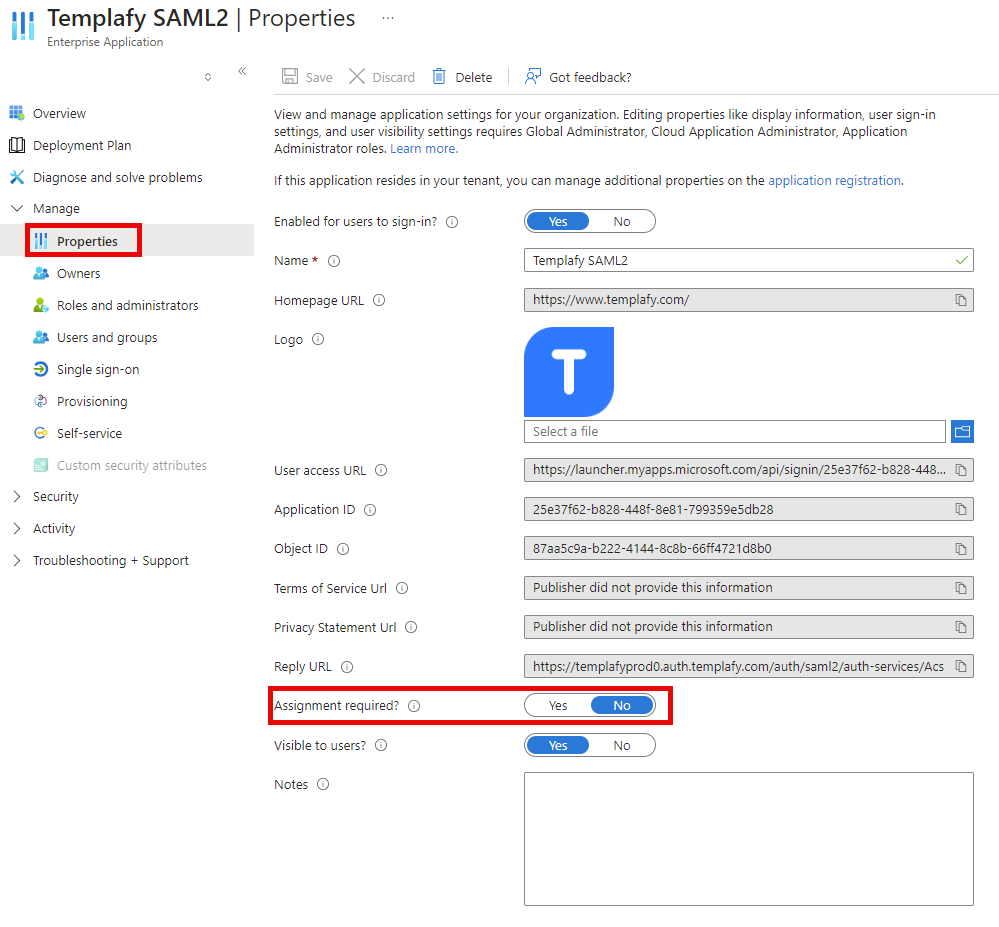Delete the enterprise application
Image resolution: width=999 pixels, height=927 pixels.
tap(462, 76)
